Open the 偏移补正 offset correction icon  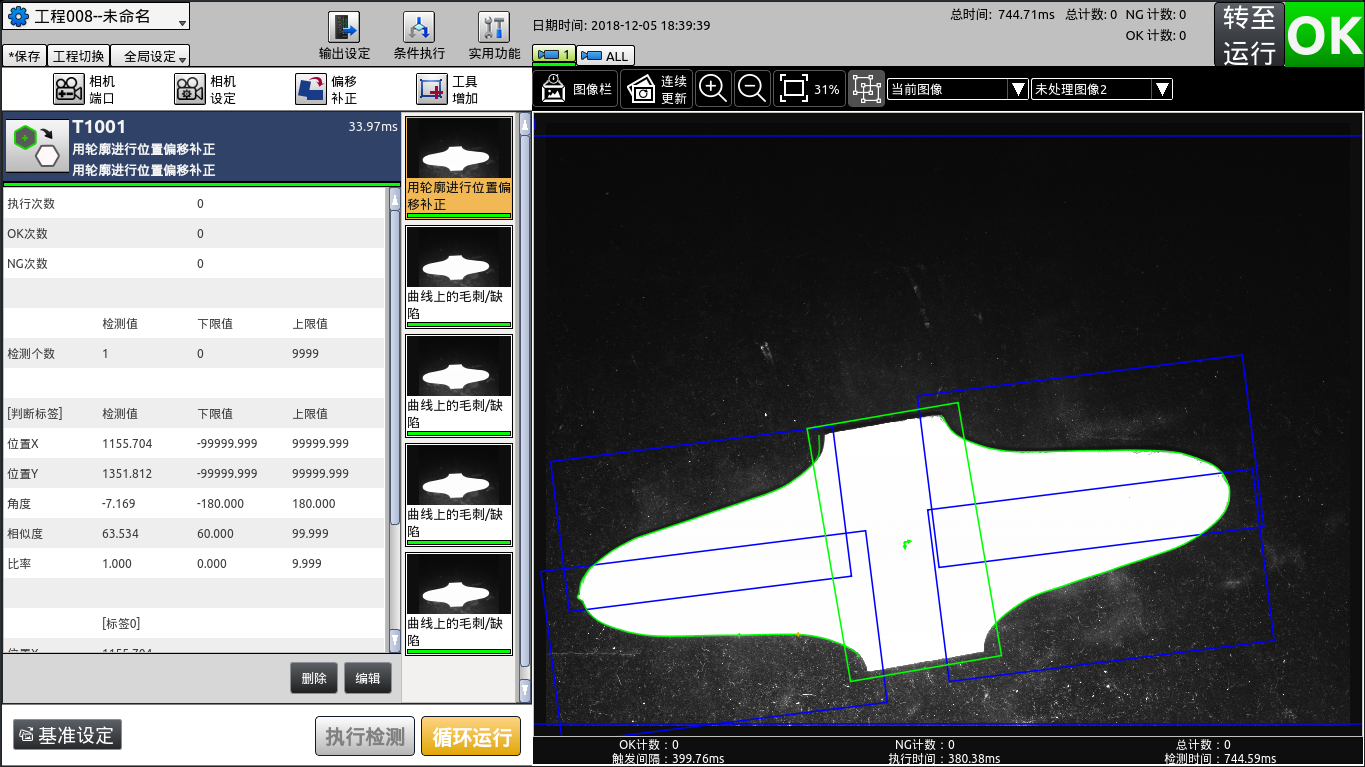[311, 89]
